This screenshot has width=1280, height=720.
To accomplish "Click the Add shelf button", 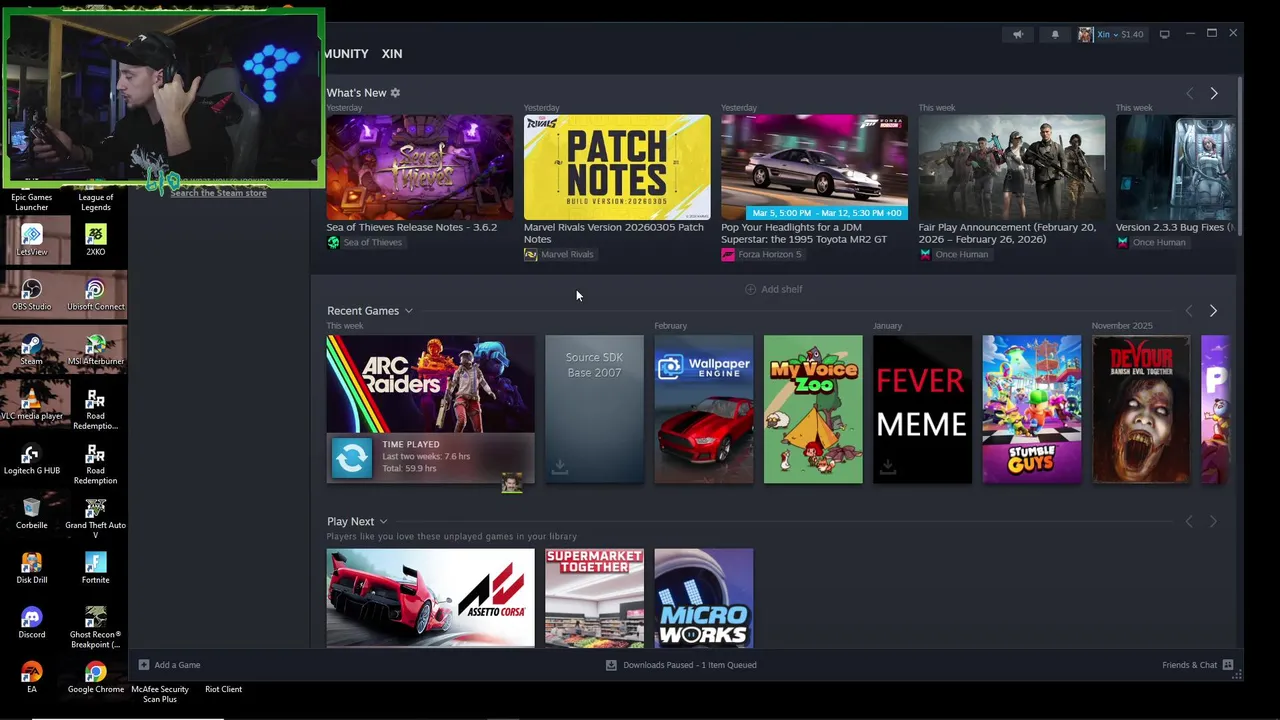I will (x=773, y=289).
